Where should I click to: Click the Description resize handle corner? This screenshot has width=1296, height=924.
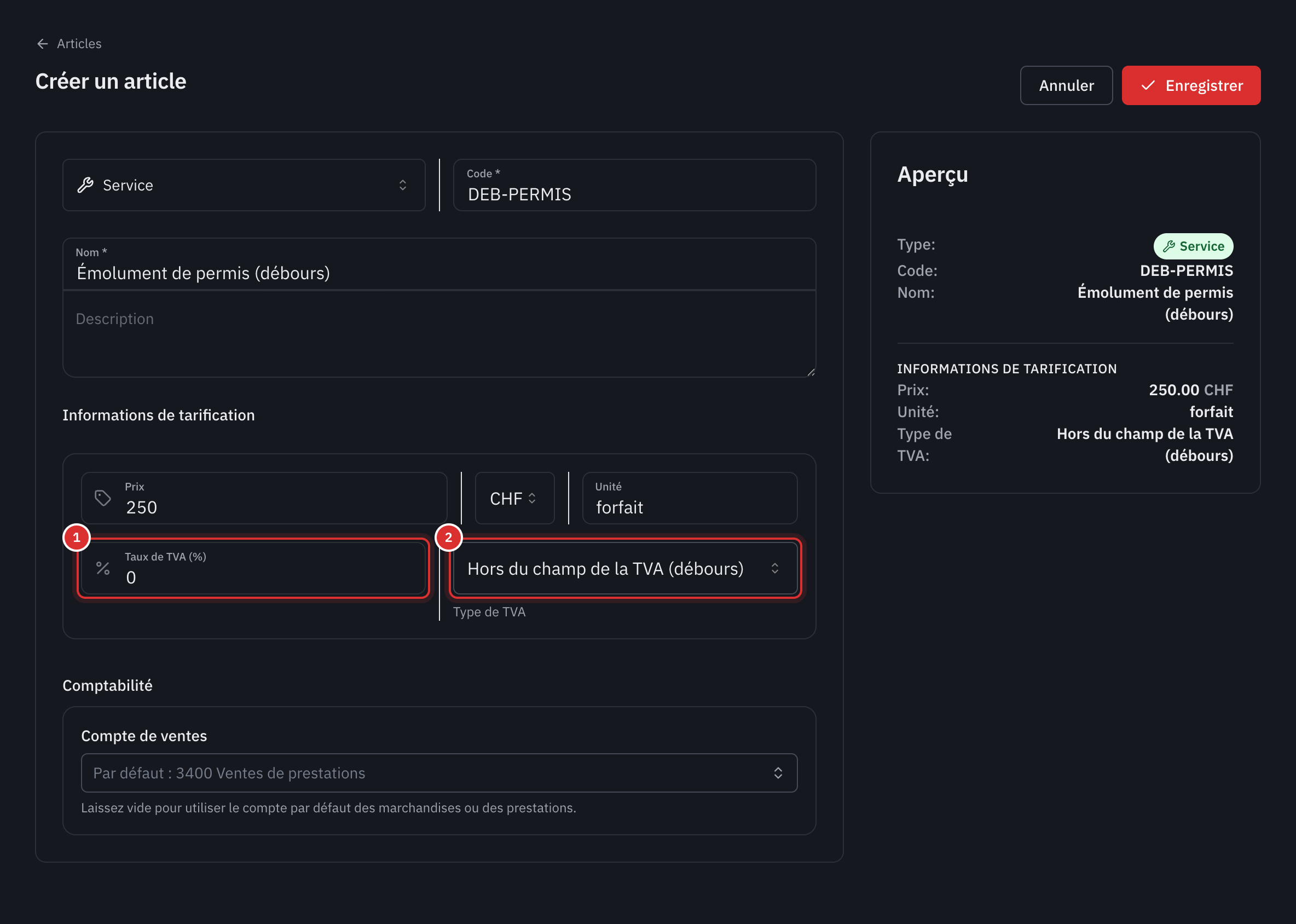[811, 372]
